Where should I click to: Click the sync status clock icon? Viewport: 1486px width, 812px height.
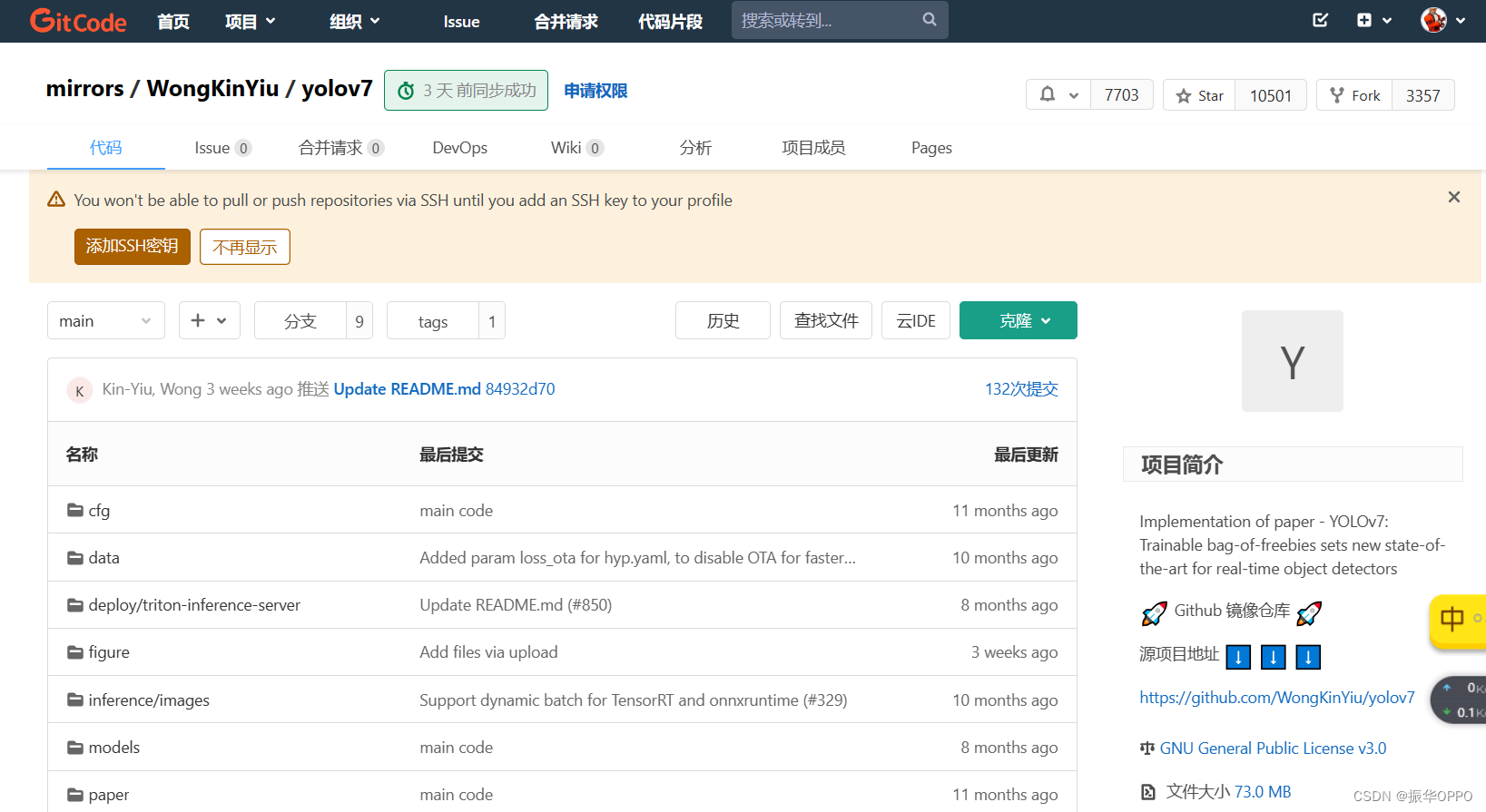coord(406,91)
